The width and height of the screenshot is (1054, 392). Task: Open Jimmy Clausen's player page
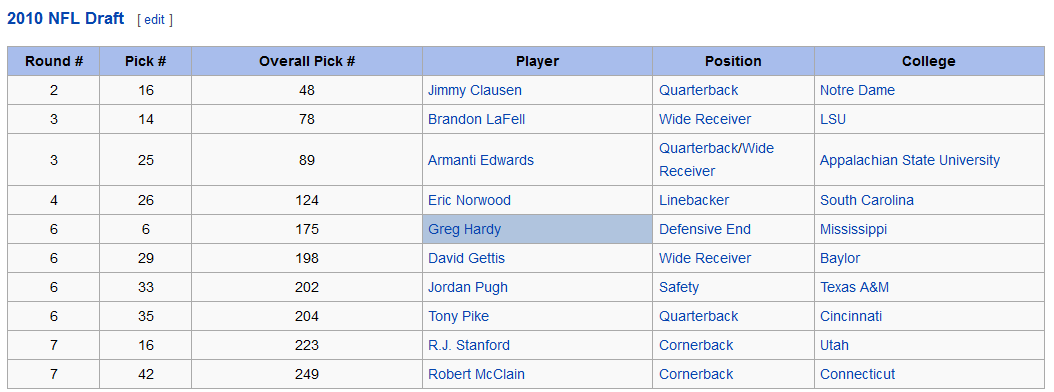coord(475,90)
